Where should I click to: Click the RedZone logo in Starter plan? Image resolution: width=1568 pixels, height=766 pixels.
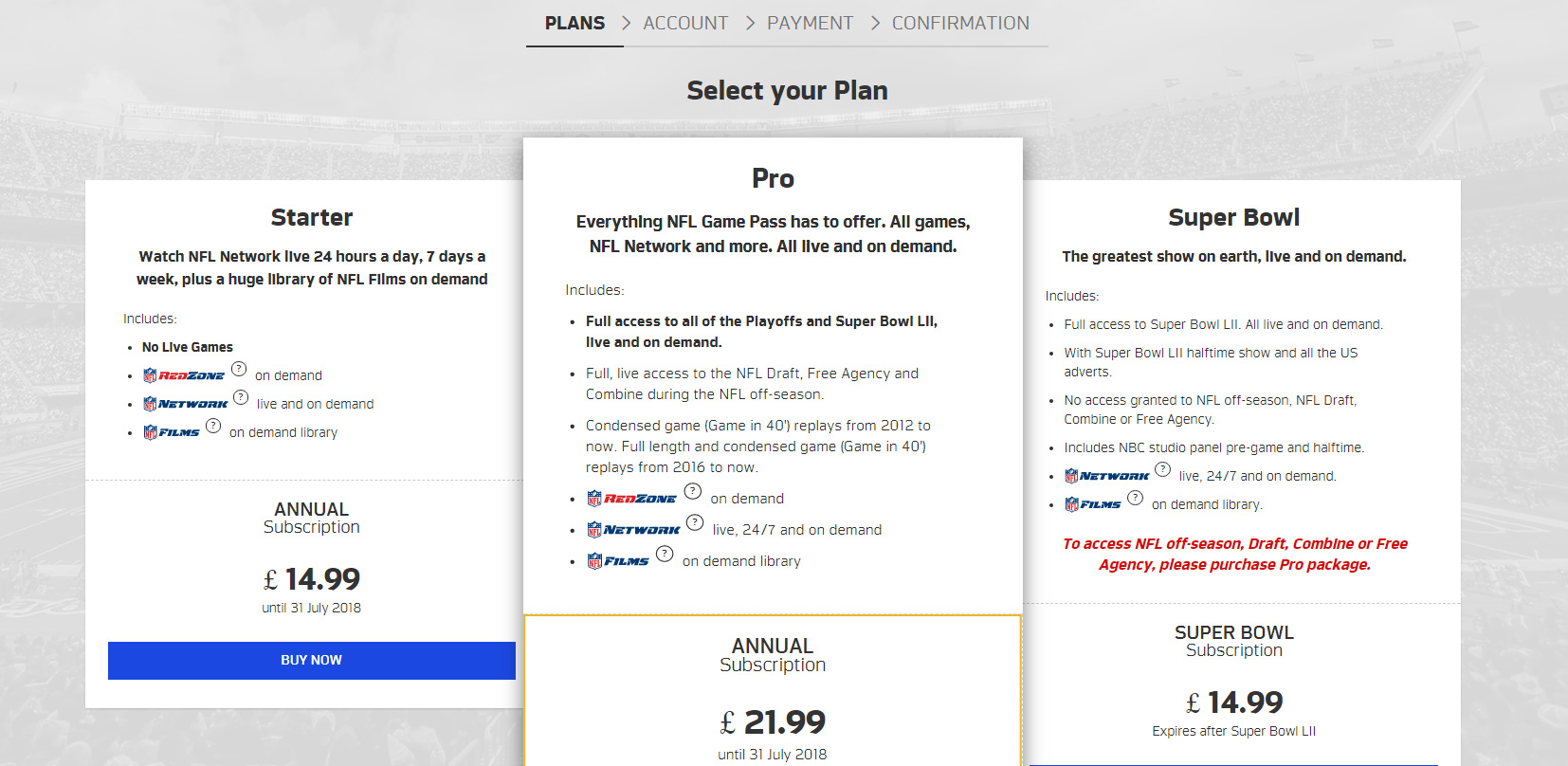(184, 375)
